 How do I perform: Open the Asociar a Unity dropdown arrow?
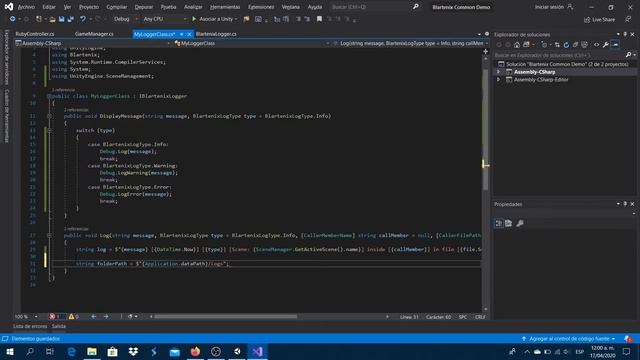point(236,19)
